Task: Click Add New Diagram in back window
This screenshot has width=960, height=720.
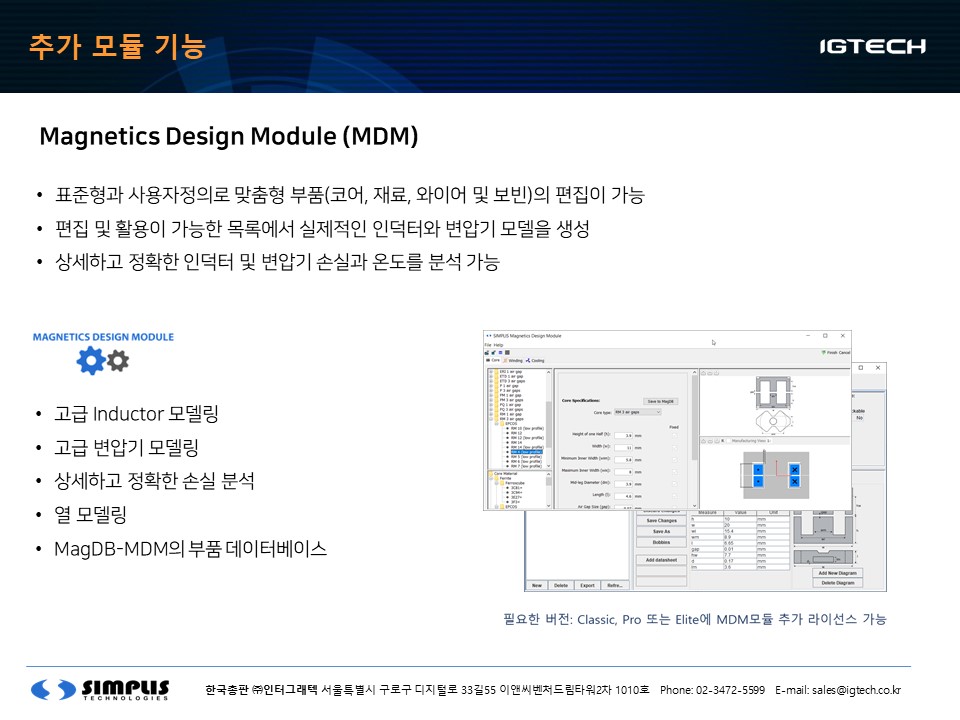Action: tap(838, 573)
